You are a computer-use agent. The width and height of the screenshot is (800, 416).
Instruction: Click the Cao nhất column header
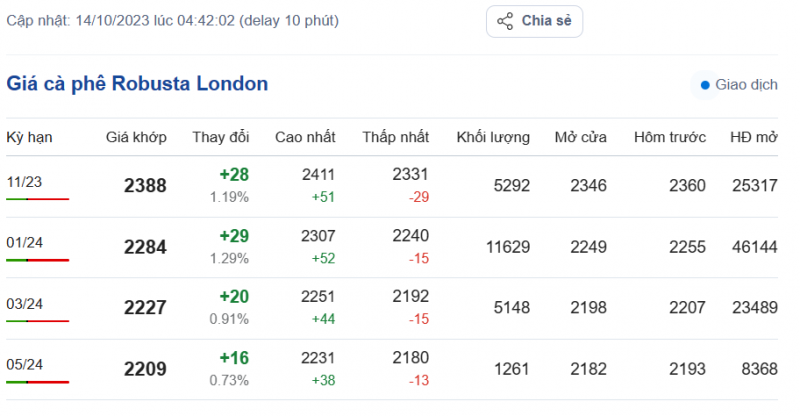(x=305, y=137)
